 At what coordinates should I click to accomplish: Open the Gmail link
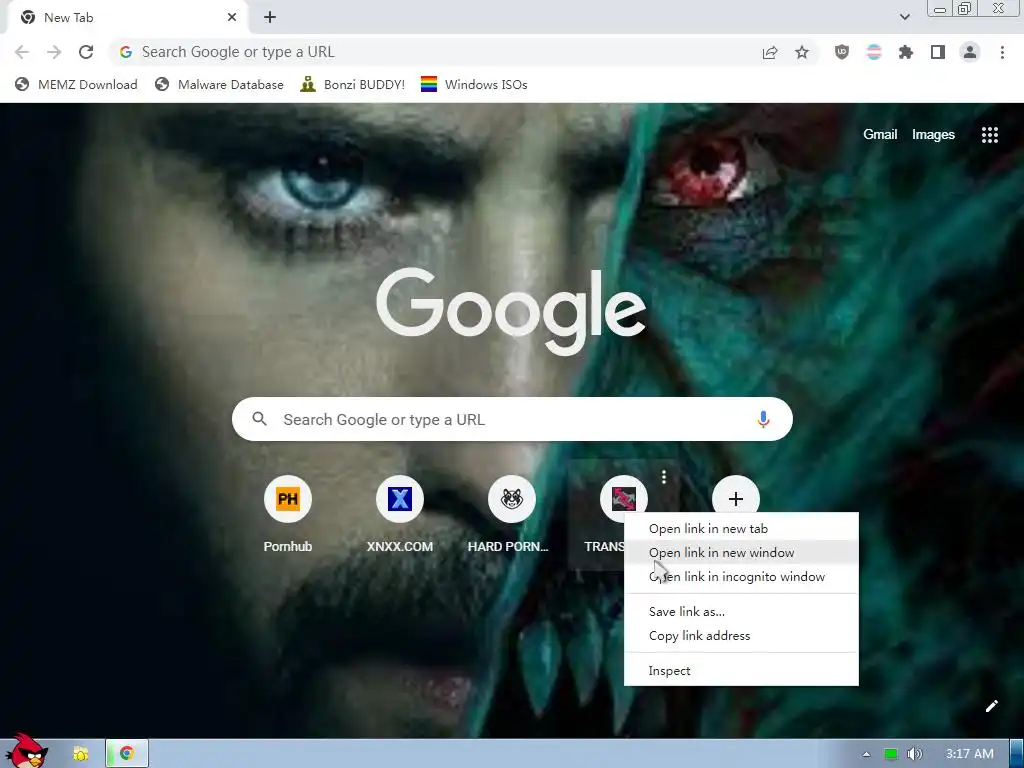880,134
